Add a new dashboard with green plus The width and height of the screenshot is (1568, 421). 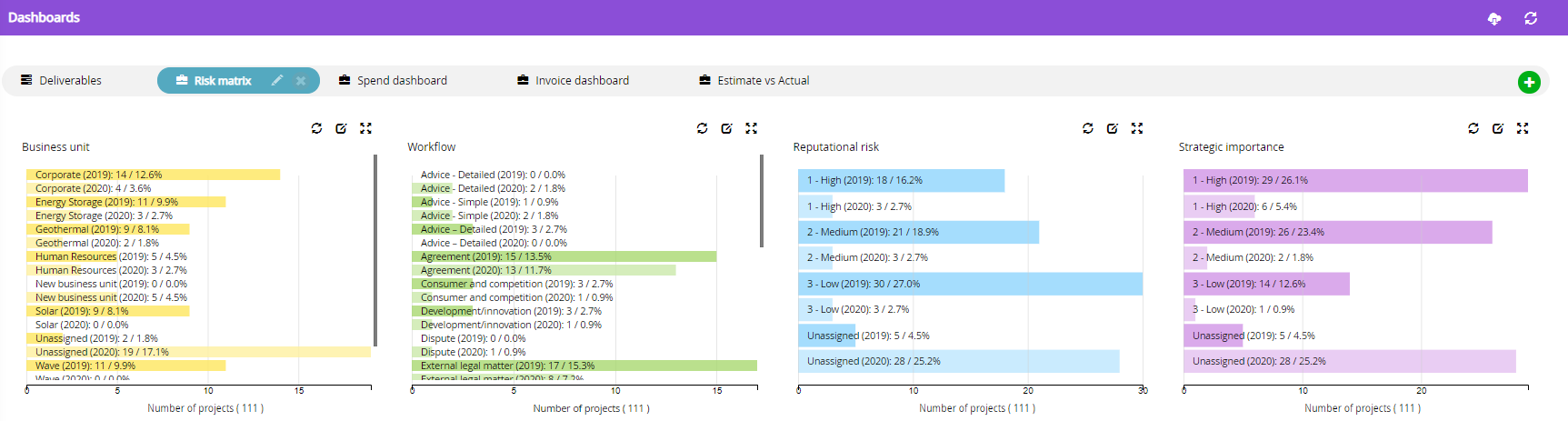(1529, 82)
